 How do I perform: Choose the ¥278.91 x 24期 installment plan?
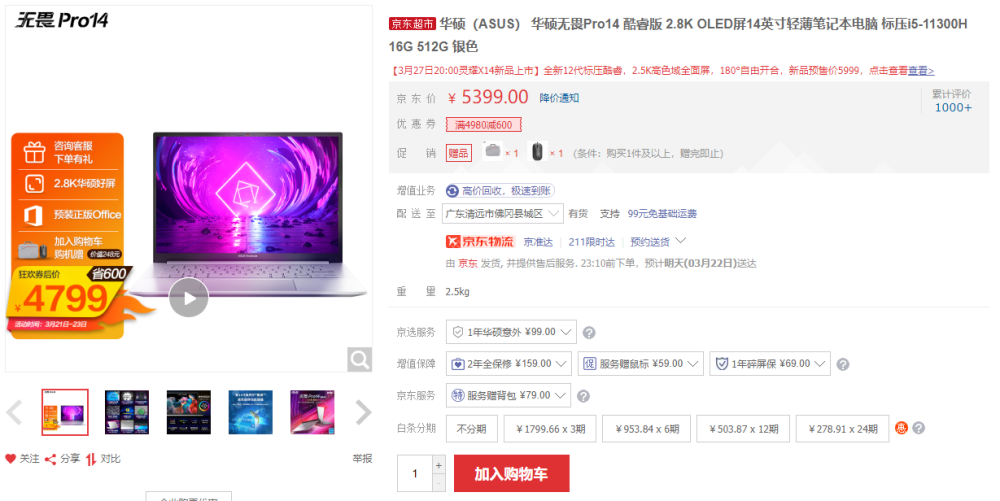pyautogui.click(x=843, y=429)
